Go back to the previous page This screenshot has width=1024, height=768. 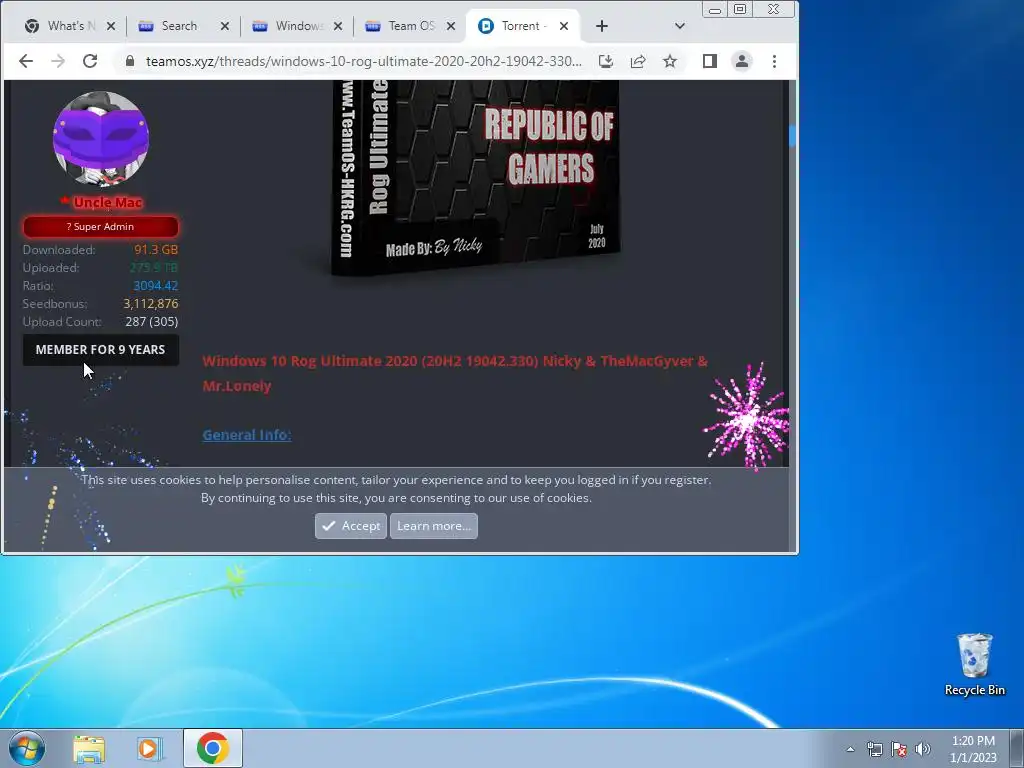(25, 61)
